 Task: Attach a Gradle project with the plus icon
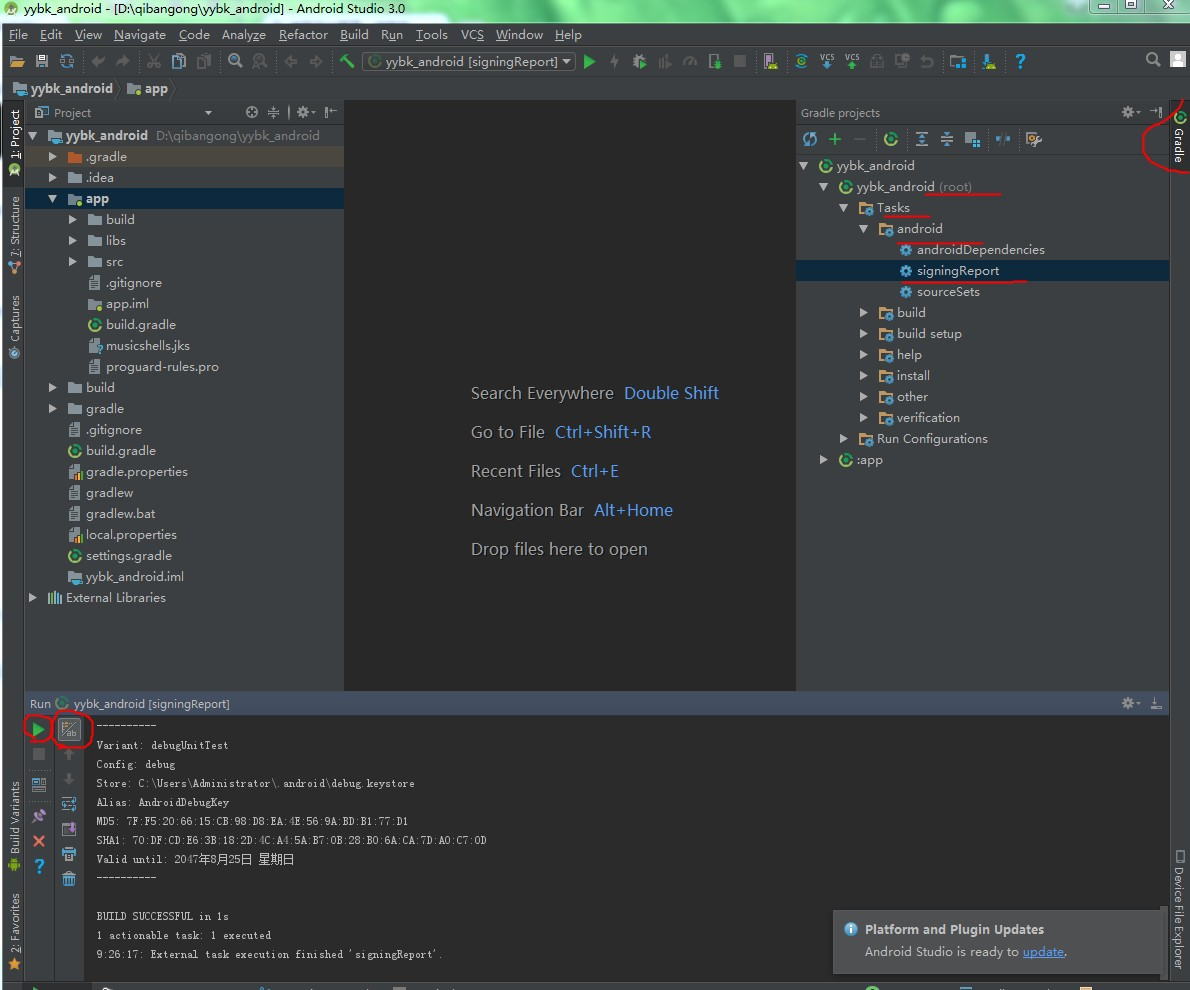(835, 139)
